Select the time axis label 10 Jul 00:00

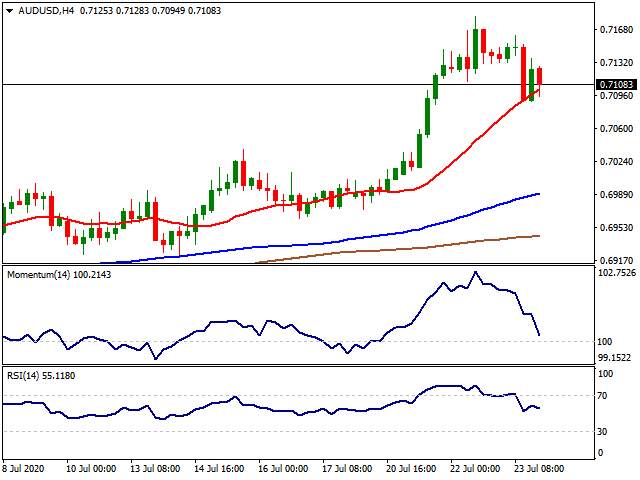[x=91, y=468]
